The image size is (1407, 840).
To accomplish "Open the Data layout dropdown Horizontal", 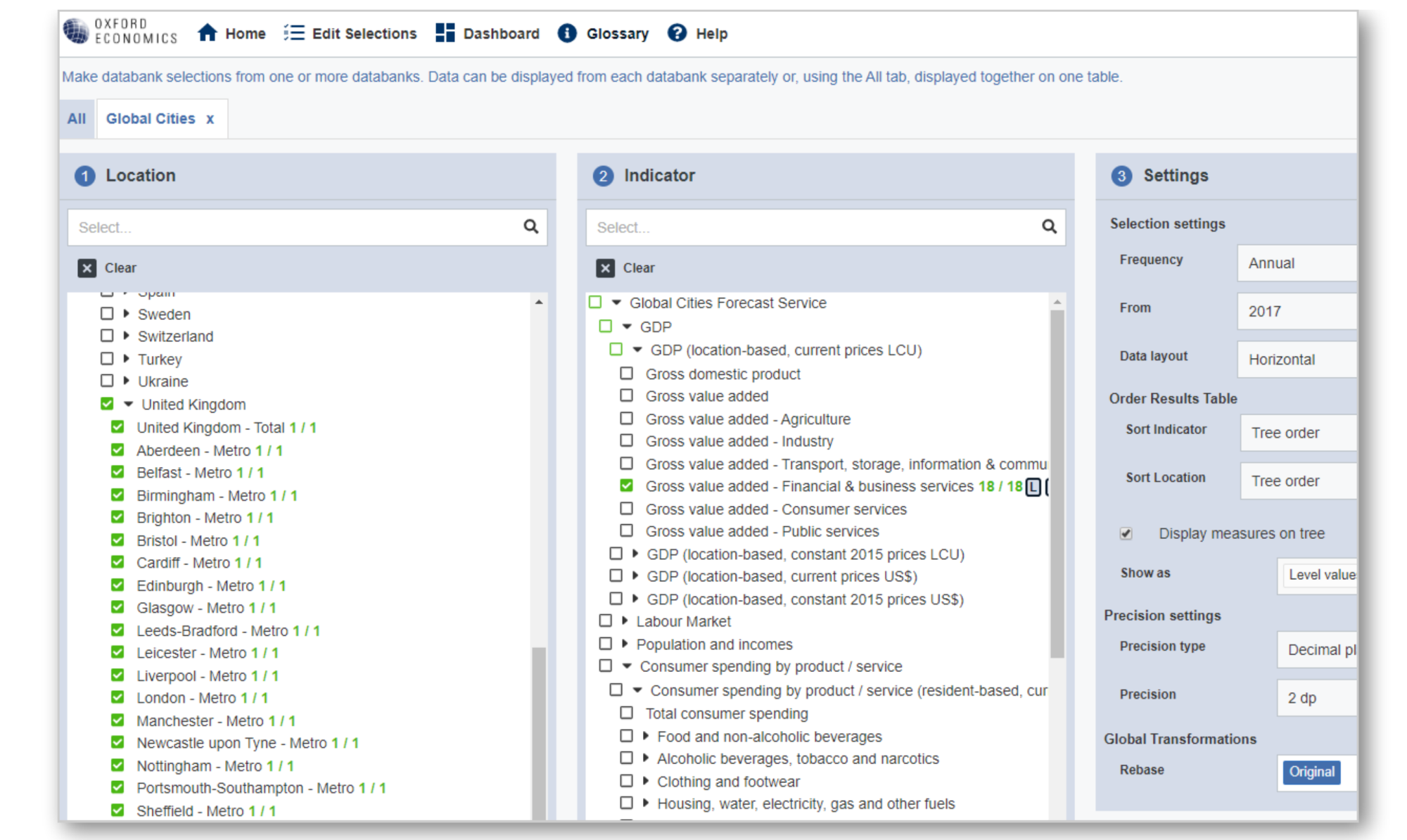I will (1297, 359).
